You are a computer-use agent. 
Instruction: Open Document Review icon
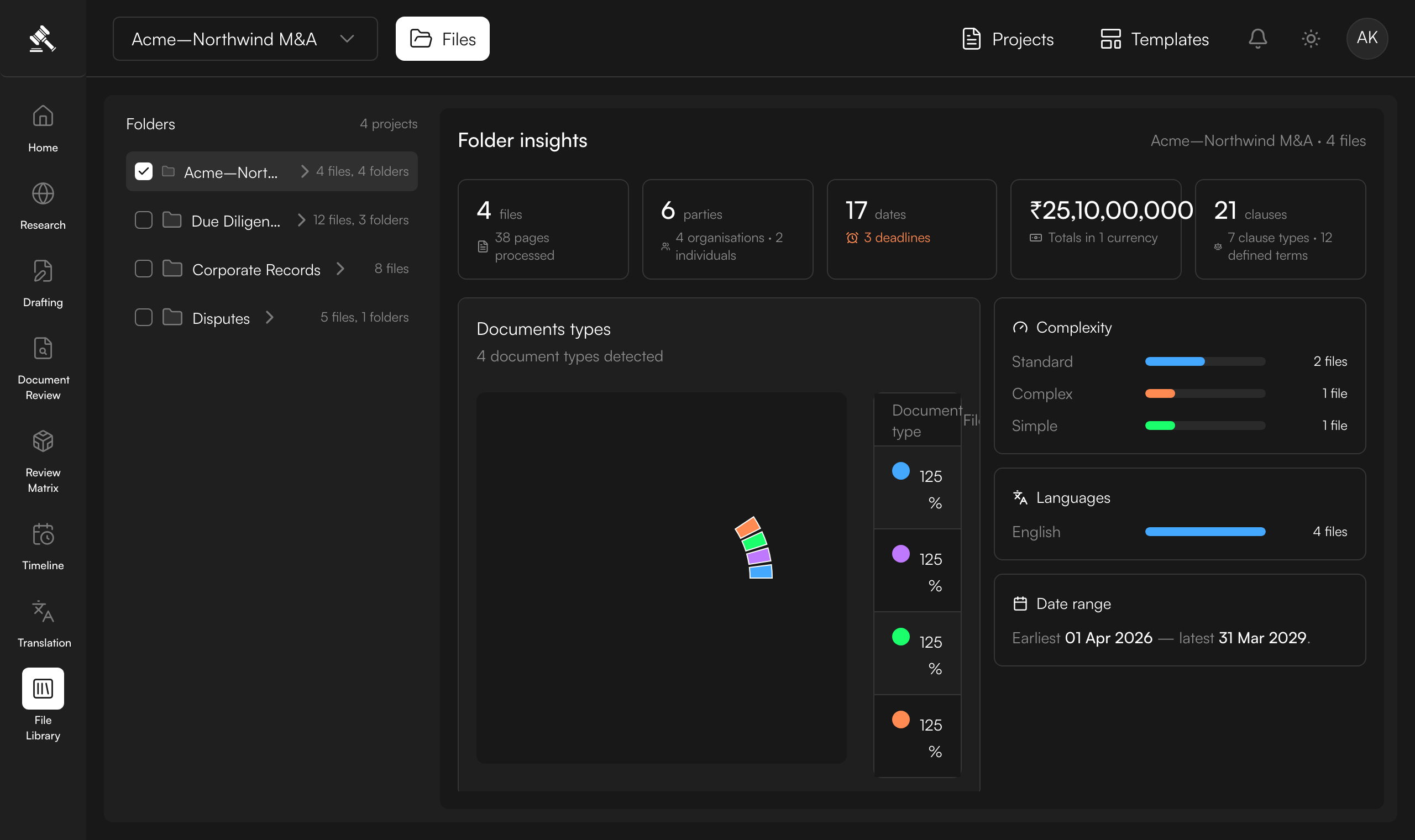[43, 349]
